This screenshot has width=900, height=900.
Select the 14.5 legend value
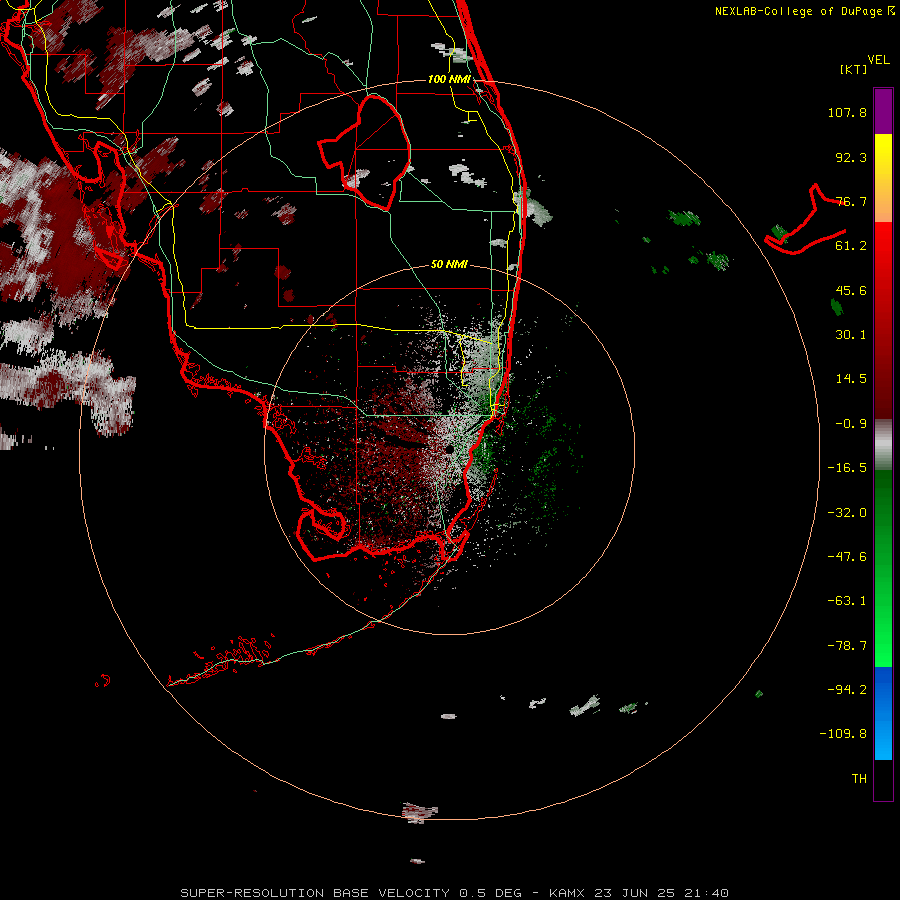pos(851,379)
